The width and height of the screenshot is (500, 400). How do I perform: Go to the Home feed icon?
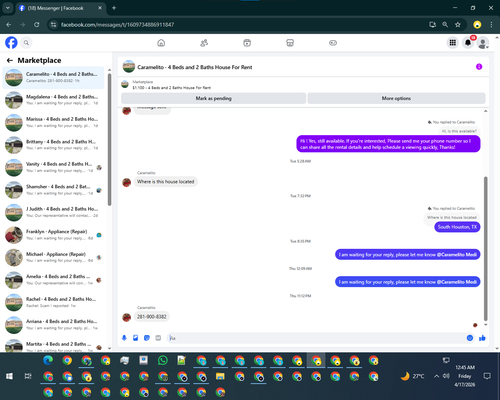click(x=161, y=43)
